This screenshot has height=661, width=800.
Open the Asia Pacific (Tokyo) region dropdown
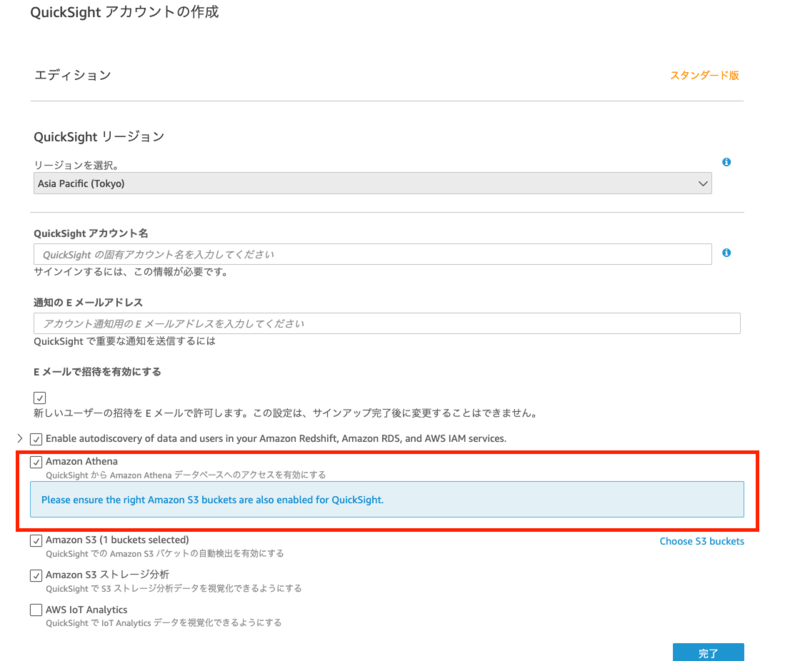pos(372,183)
